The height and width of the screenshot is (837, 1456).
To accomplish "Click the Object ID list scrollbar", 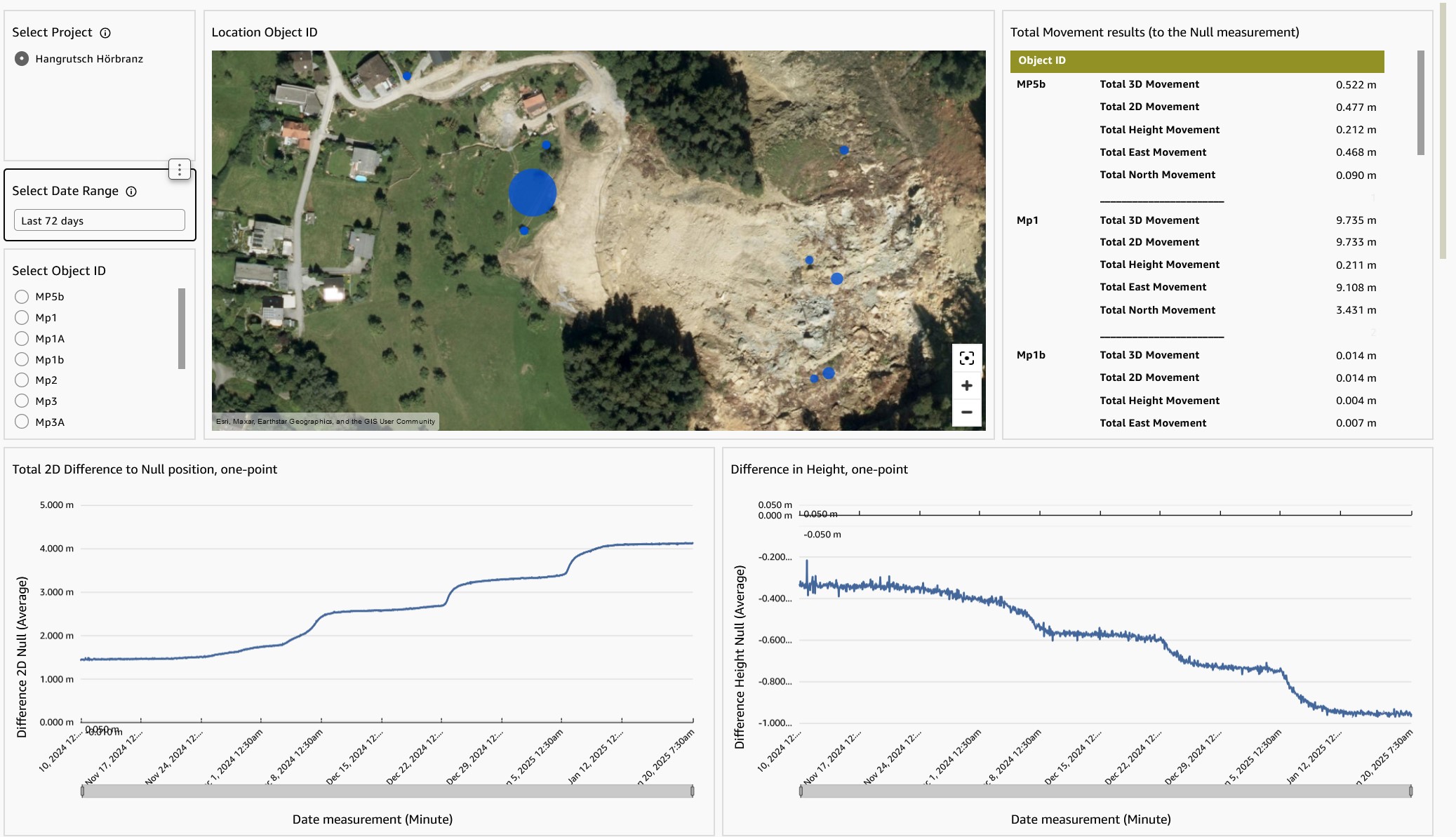I will pyautogui.click(x=182, y=328).
